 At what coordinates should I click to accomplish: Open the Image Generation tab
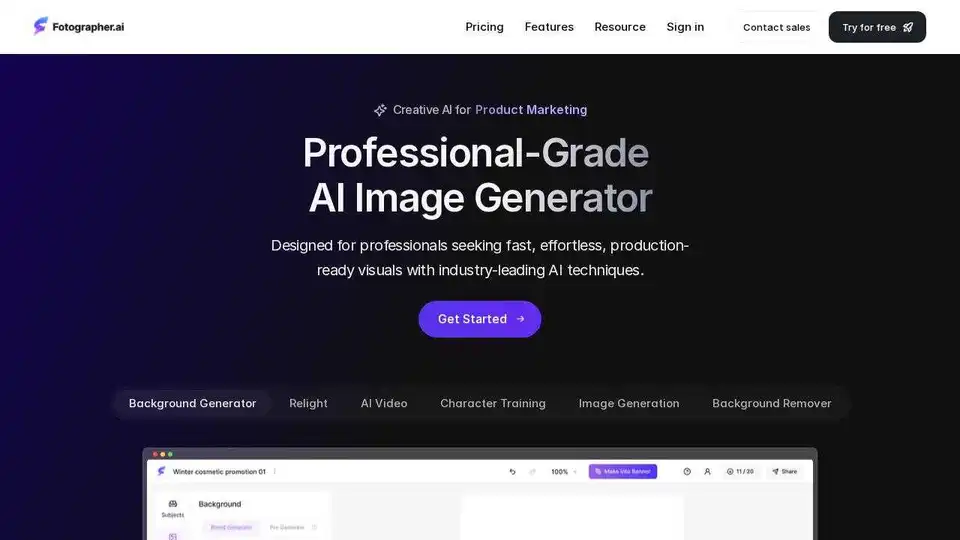(x=629, y=403)
